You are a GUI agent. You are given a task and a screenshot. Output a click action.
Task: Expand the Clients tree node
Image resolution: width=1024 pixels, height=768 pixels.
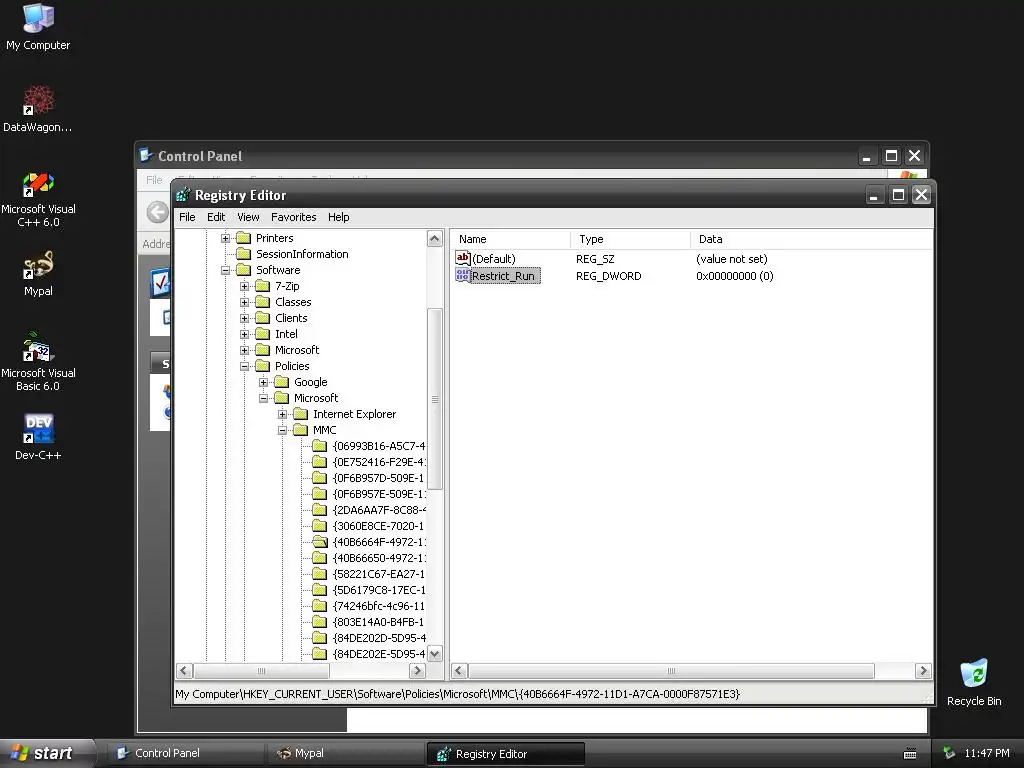coord(244,318)
